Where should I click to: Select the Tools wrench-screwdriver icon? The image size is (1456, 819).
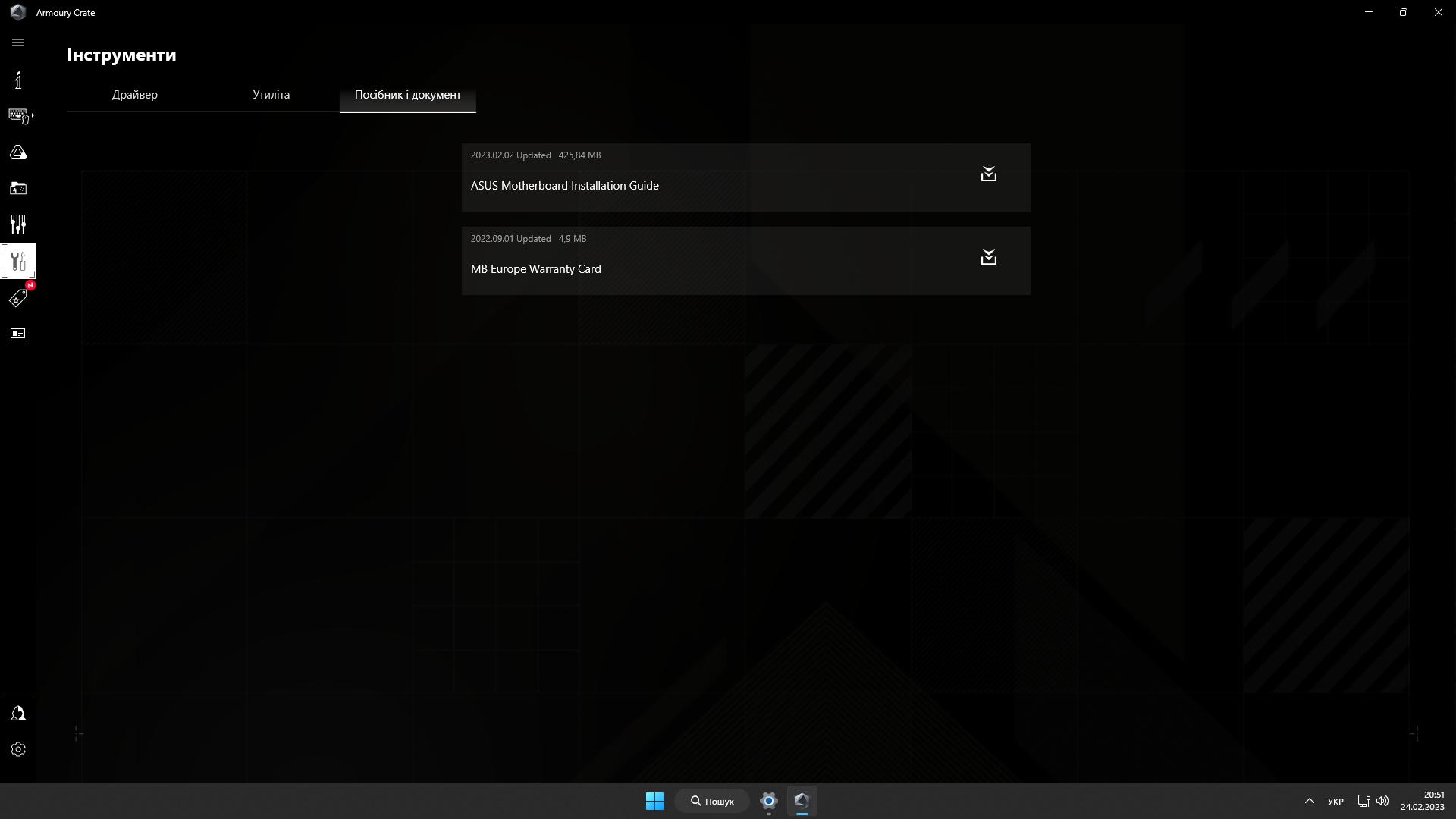pyautogui.click(x=18, y=261)
